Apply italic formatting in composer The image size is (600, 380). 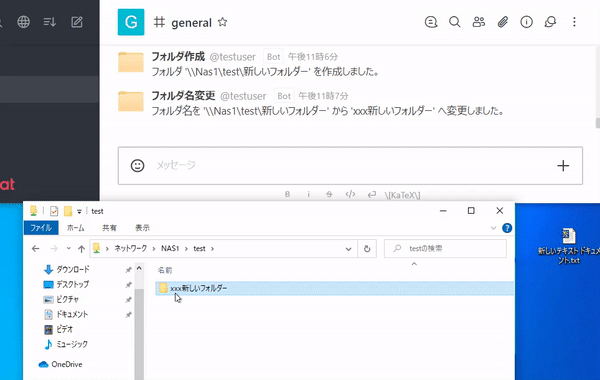pos(308,194)
